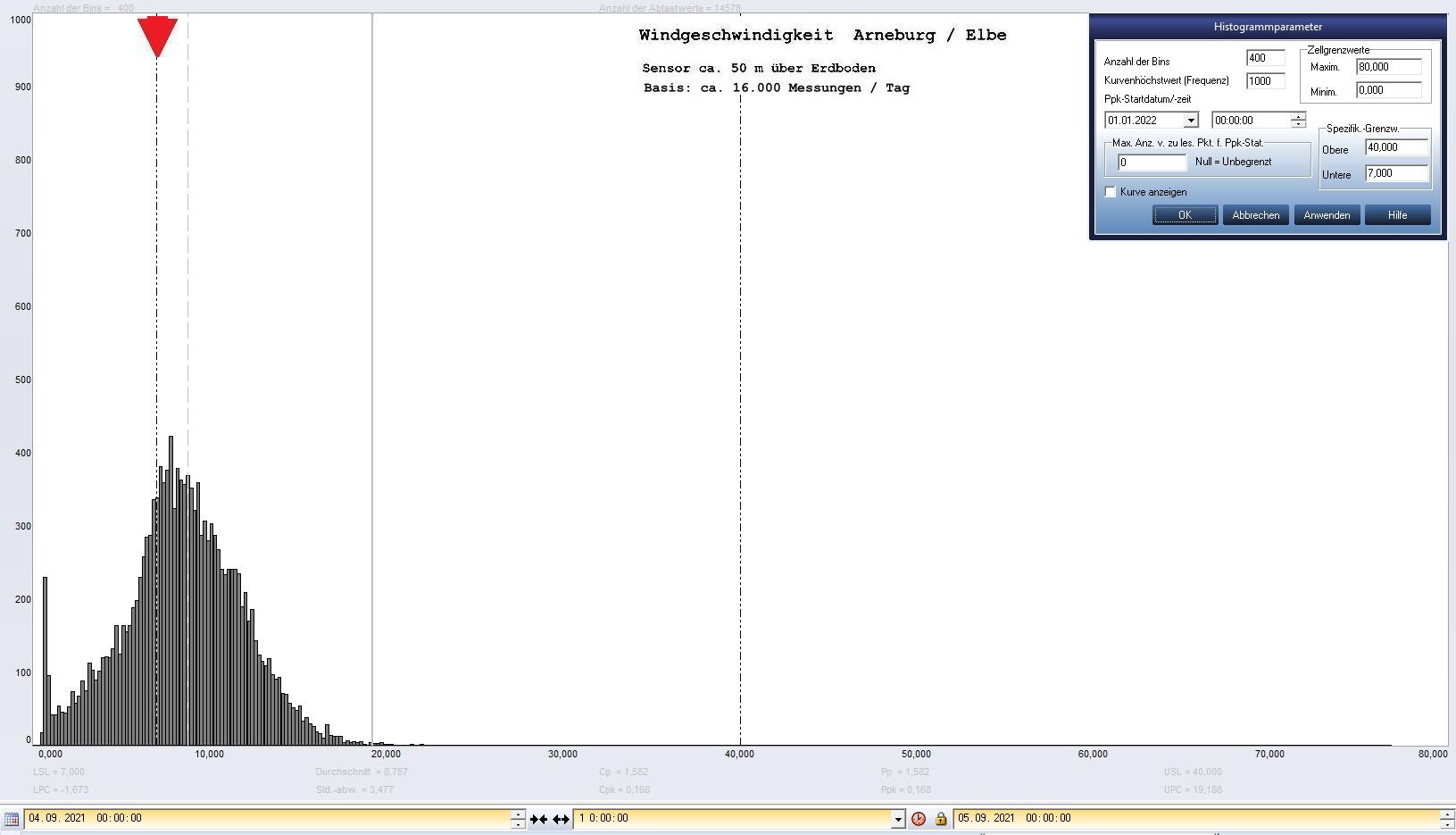Click the start date spinner for 04.09.2021

[x=518, y=819]
